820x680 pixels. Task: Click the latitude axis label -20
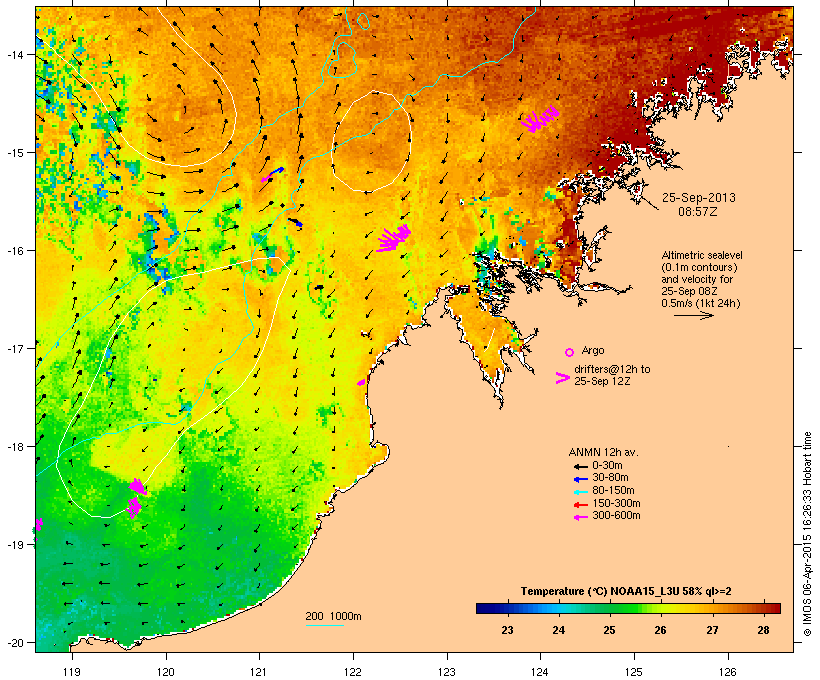15,642
